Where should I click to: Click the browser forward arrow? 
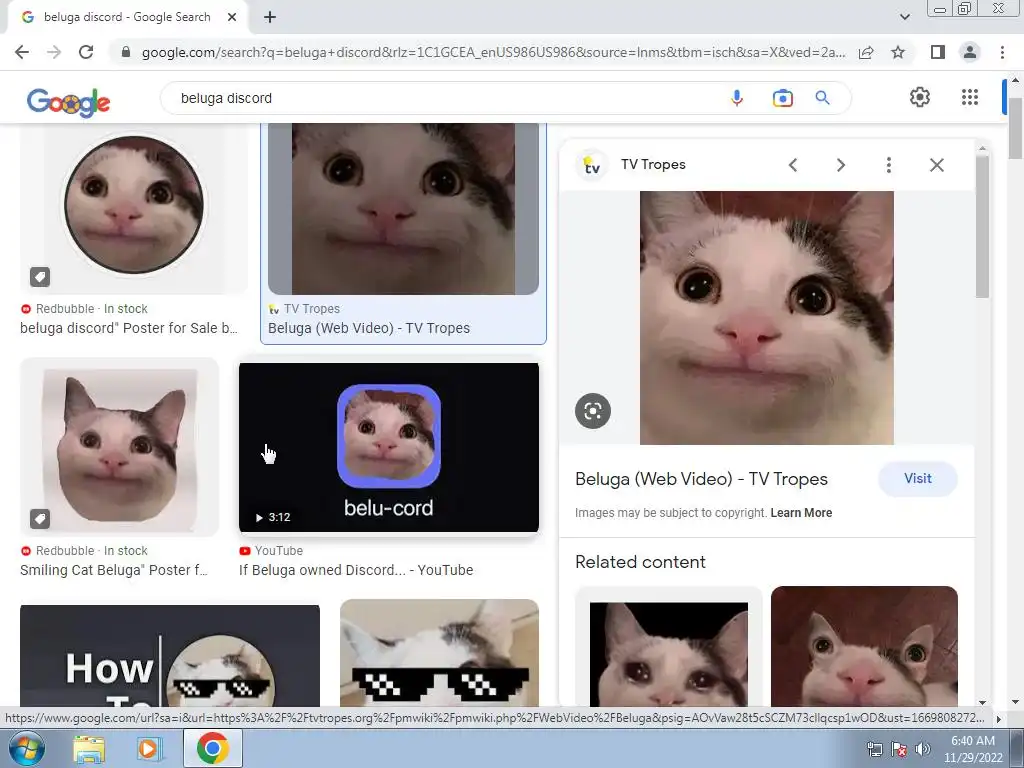pyautogui.click(x=54, y=52)
